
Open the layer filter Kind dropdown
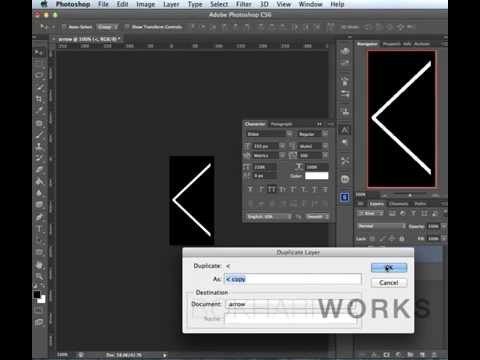click(371, 213)
